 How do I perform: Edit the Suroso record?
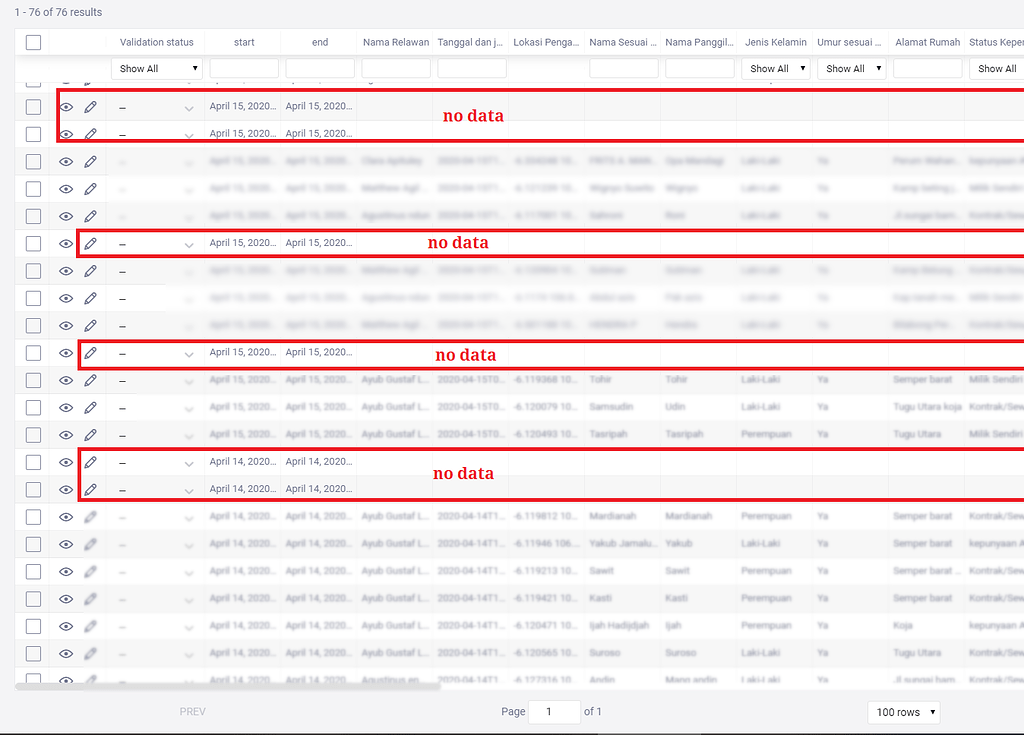91,652
